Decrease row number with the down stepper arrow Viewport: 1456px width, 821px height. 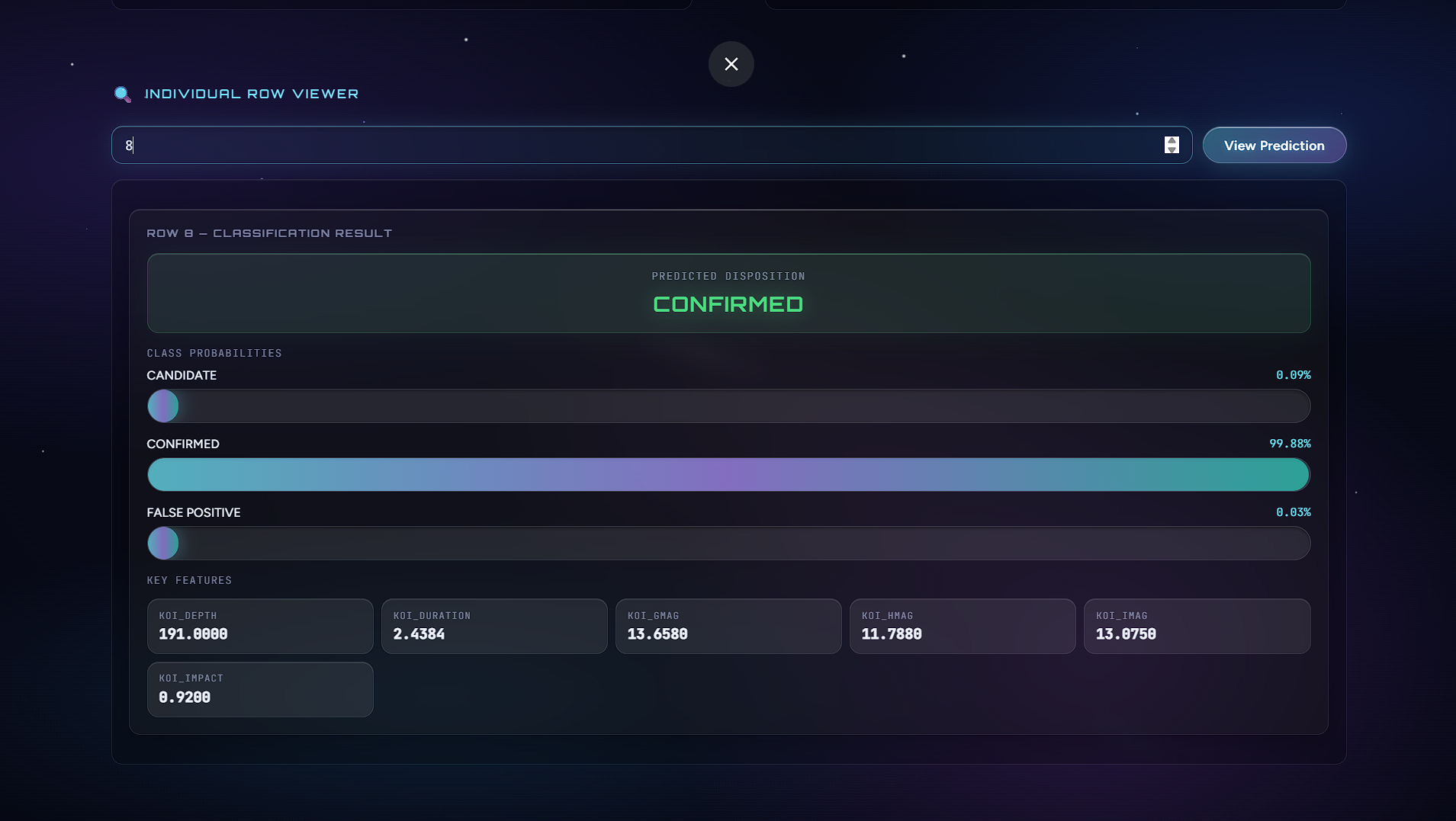point(1172,149)
